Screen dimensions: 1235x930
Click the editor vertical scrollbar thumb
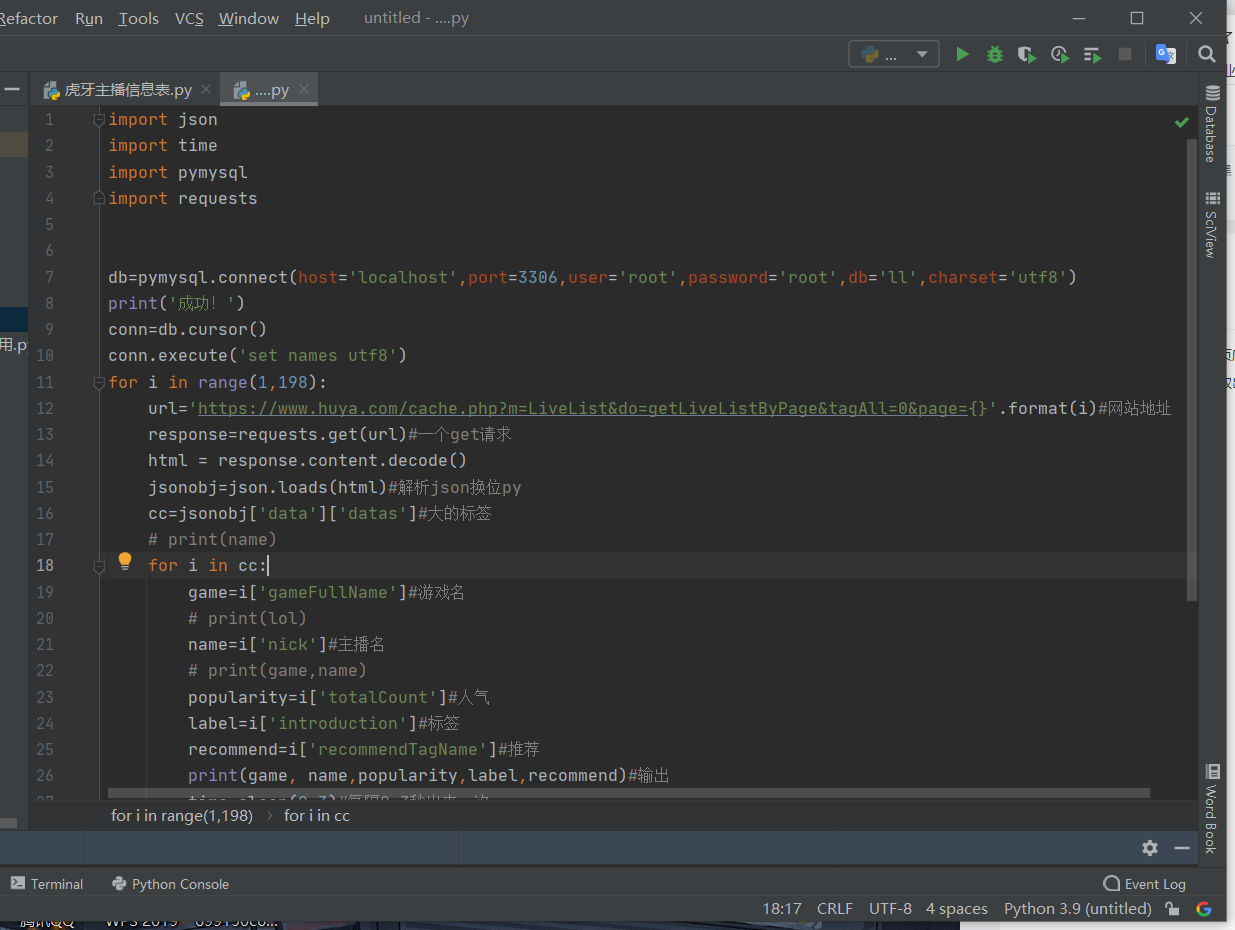[1191, 370]
